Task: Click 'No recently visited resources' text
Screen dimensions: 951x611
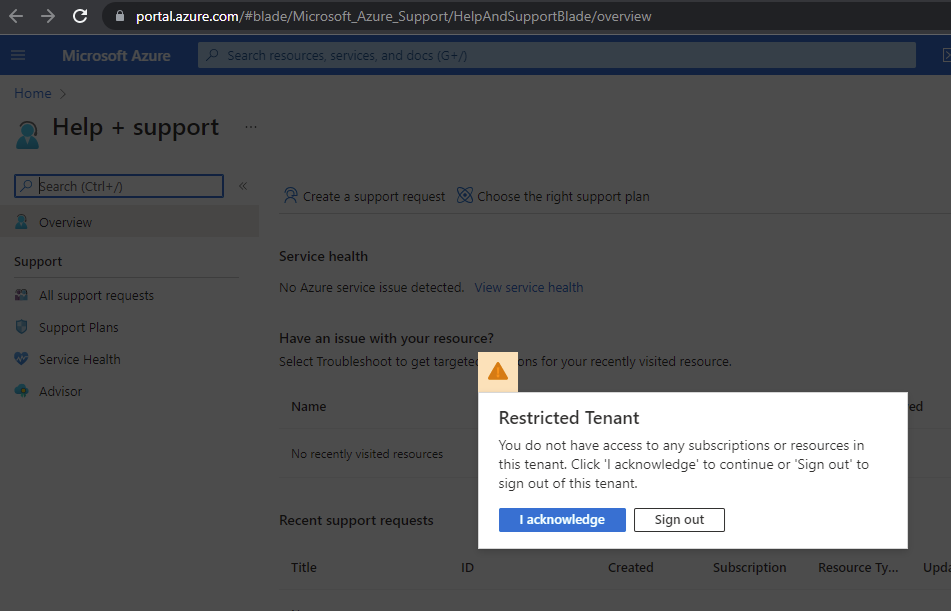Action: (367, 453)
